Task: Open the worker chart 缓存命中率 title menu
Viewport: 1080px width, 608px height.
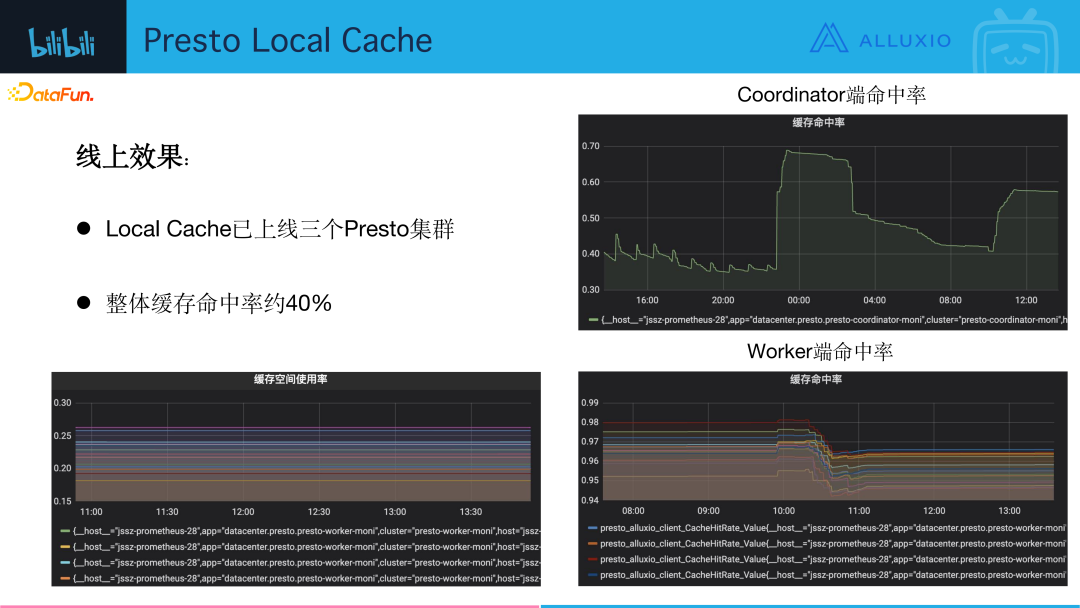Action: [816, 379]
